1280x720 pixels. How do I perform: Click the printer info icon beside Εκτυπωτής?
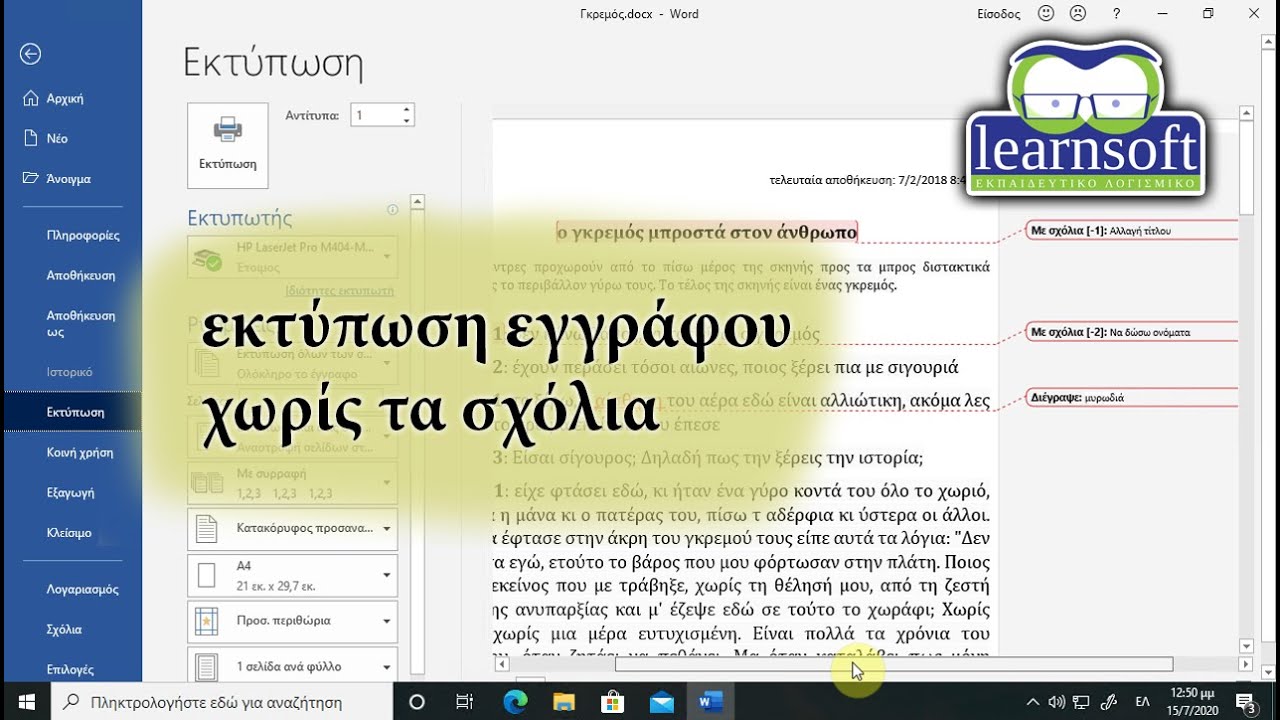tap(392, 210)
